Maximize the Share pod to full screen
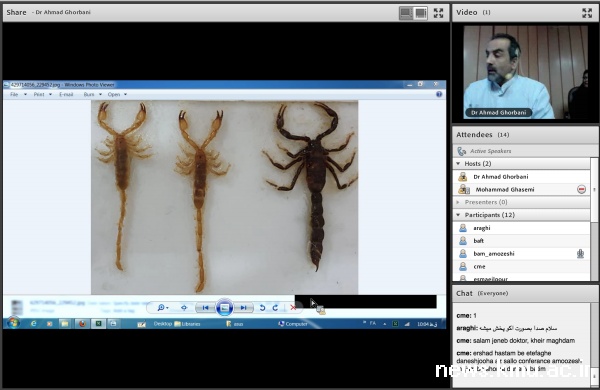The width and height of the screenshot is (600, 390). [x=439, y=13]
